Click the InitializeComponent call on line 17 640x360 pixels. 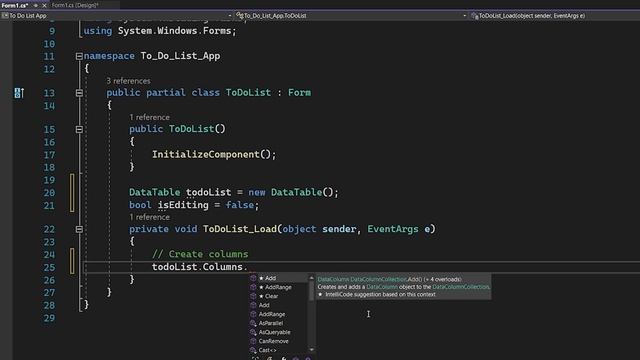point(206,155)
